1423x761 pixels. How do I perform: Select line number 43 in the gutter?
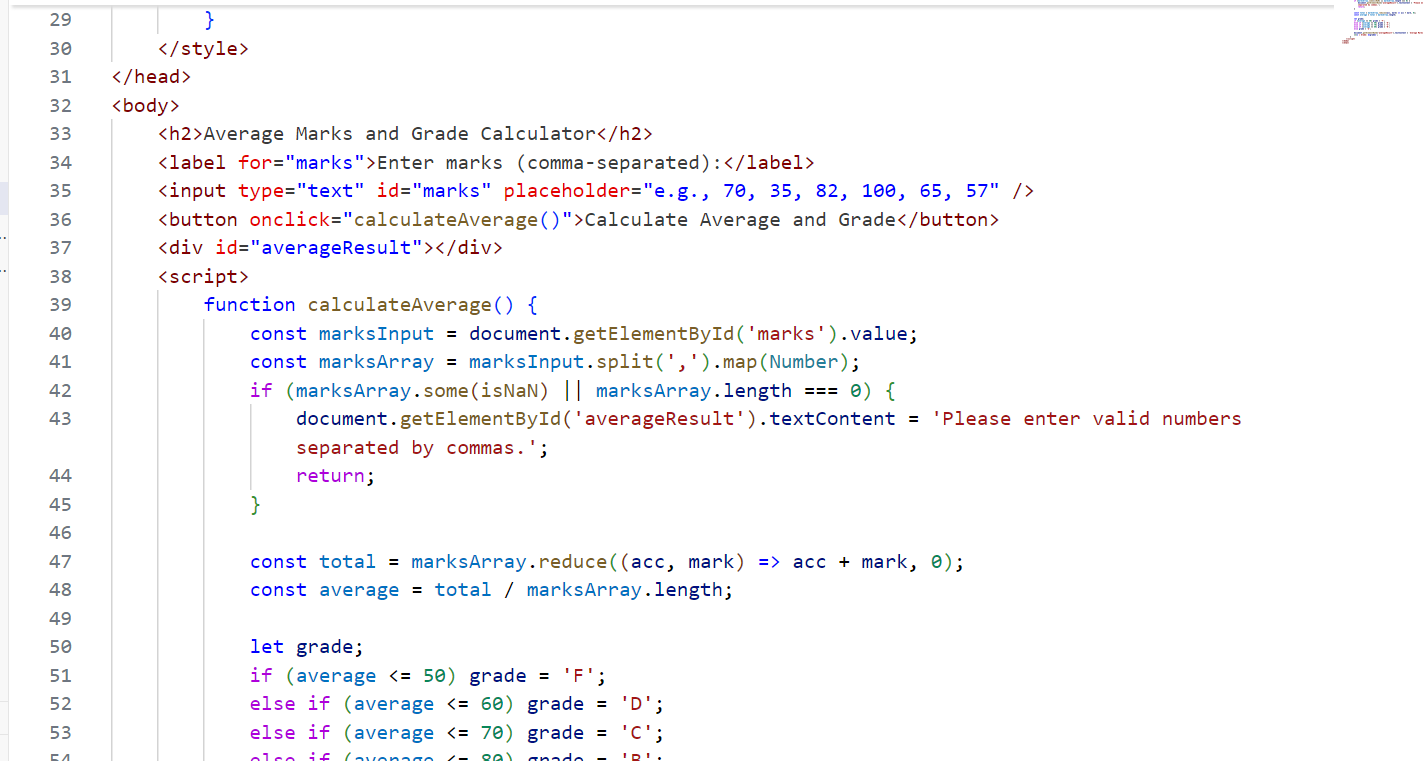[60, 418]
